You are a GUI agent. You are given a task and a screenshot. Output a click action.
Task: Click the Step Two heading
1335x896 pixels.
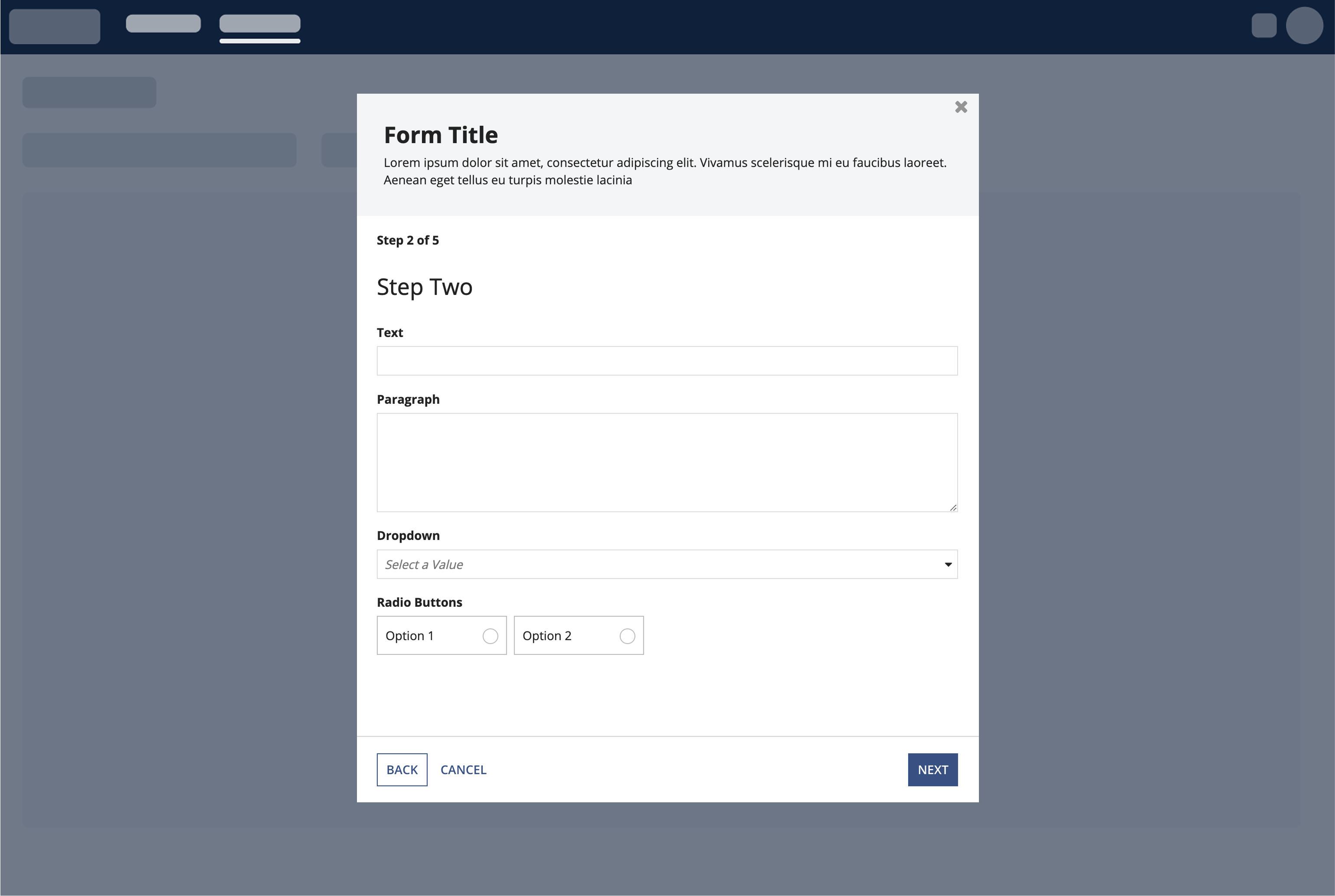425,287
